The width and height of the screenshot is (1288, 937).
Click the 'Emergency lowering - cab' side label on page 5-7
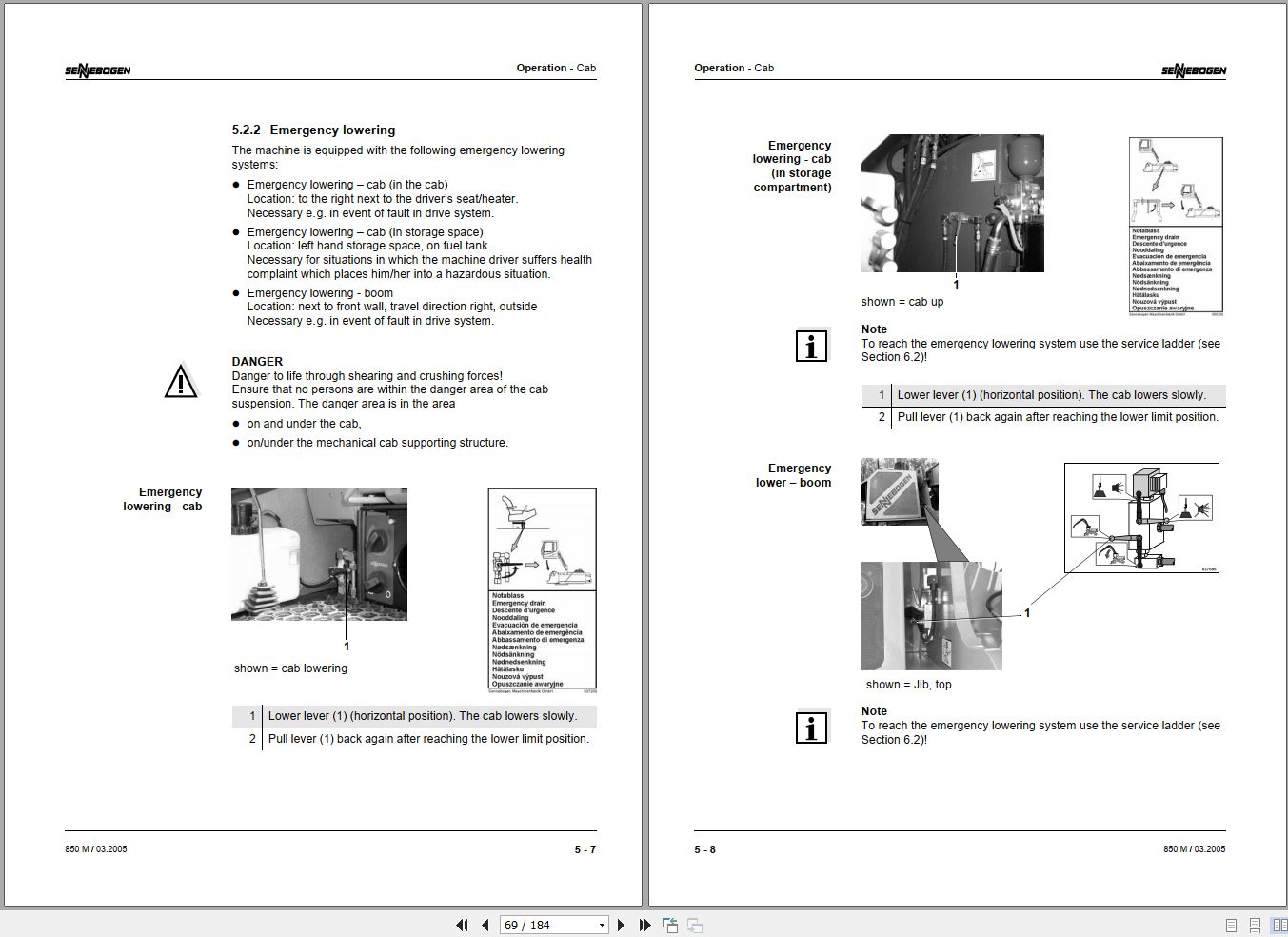coord(163,499)
